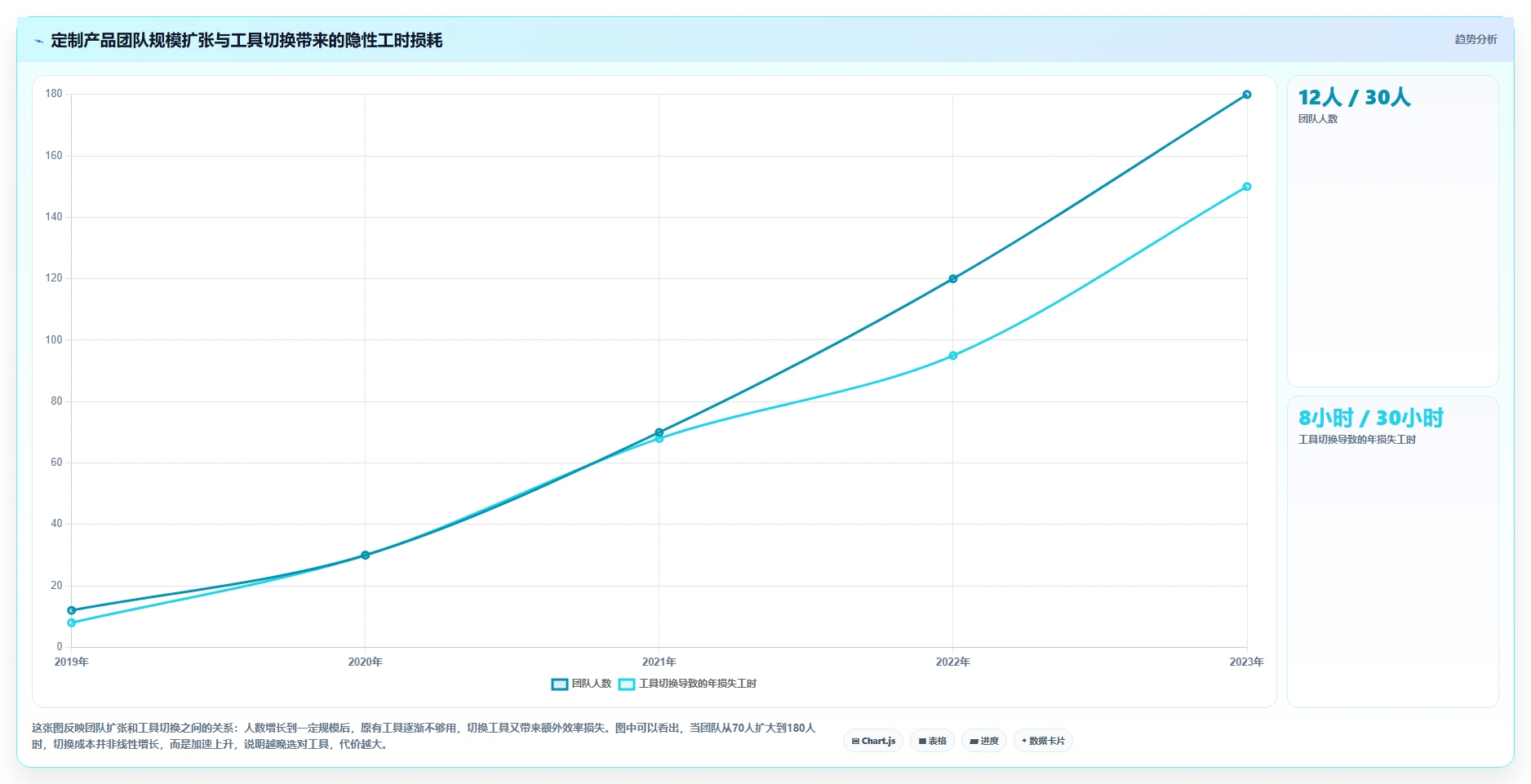Click the 2019年 x-axis label
The width and height of the screenshot is (1531, 784).
71,662
